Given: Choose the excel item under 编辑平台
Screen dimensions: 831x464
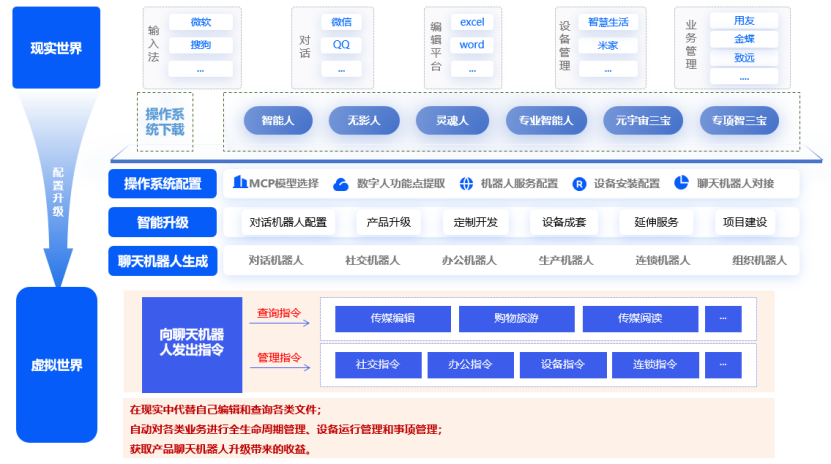Looking at the screenshot, I should [472, 22].
